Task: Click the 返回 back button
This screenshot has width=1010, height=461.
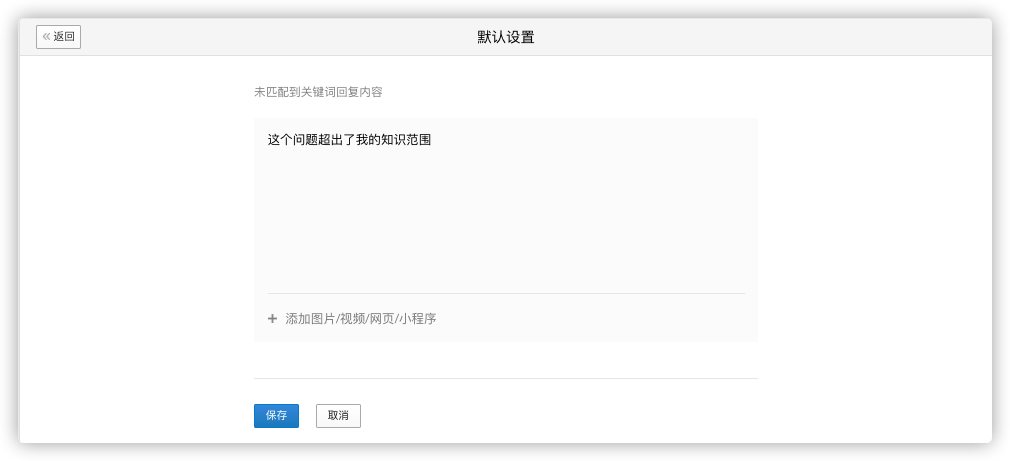Action: click(59, 37)
